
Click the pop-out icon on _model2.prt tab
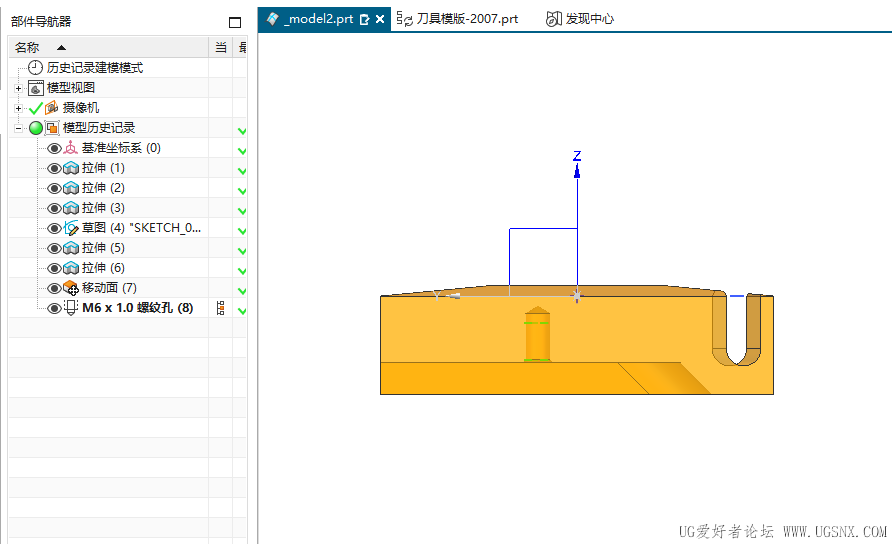tap(365, 19)
